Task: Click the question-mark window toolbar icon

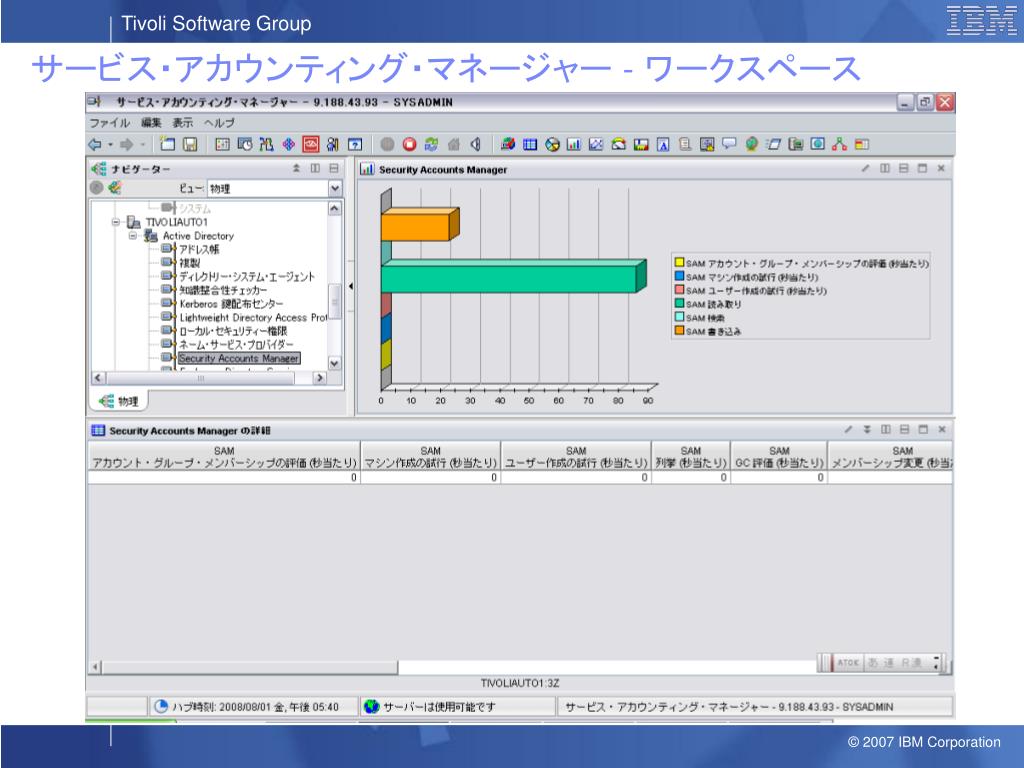Action: click(355, 144)
